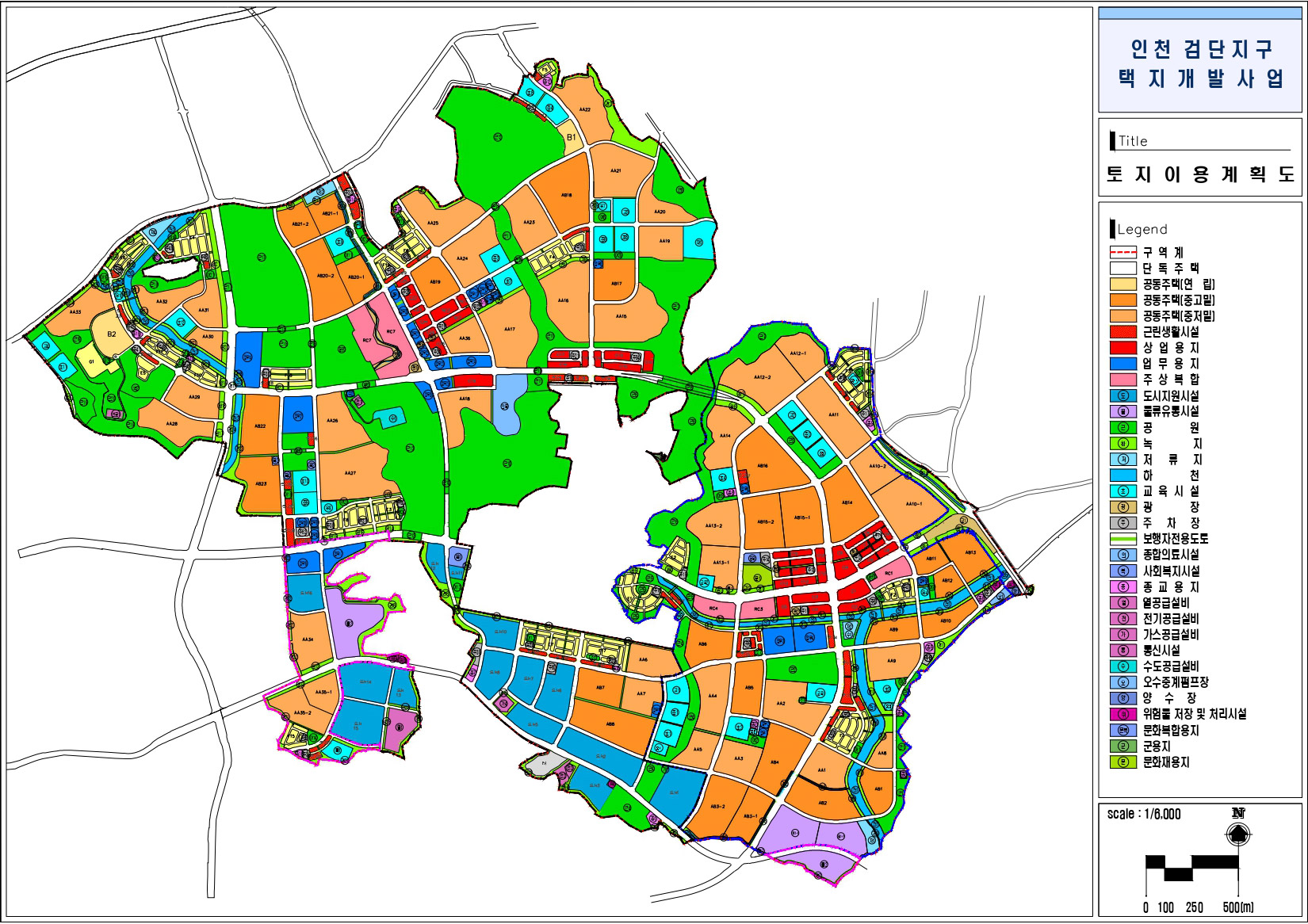Click the 구역계 red dashed line sample

[1123, 252]
